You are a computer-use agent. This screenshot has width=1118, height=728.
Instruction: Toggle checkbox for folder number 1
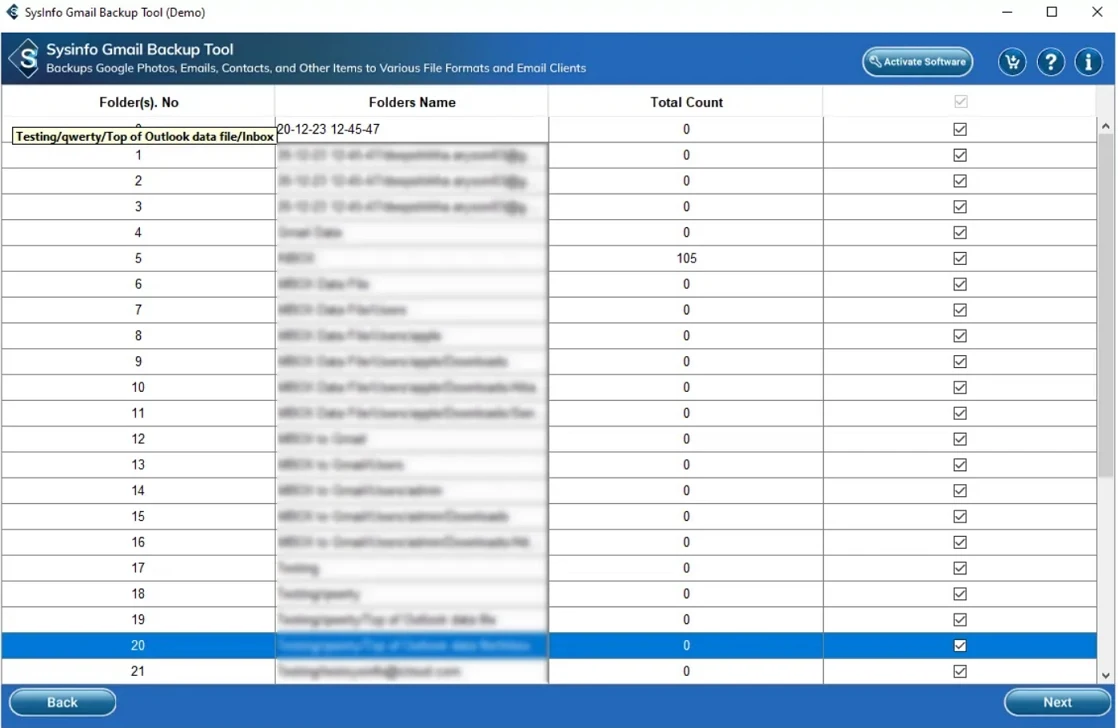click(960, 155)
